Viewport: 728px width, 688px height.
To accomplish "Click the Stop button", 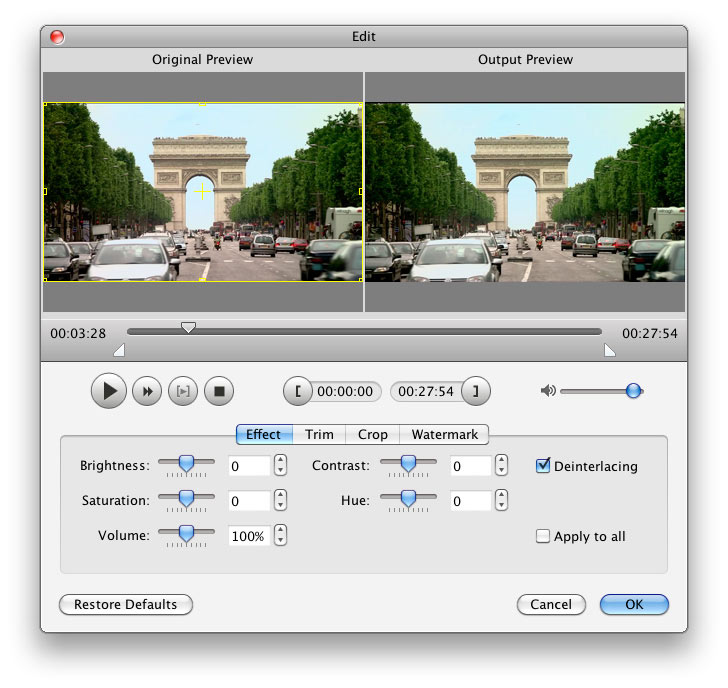I will coord(219,391).
